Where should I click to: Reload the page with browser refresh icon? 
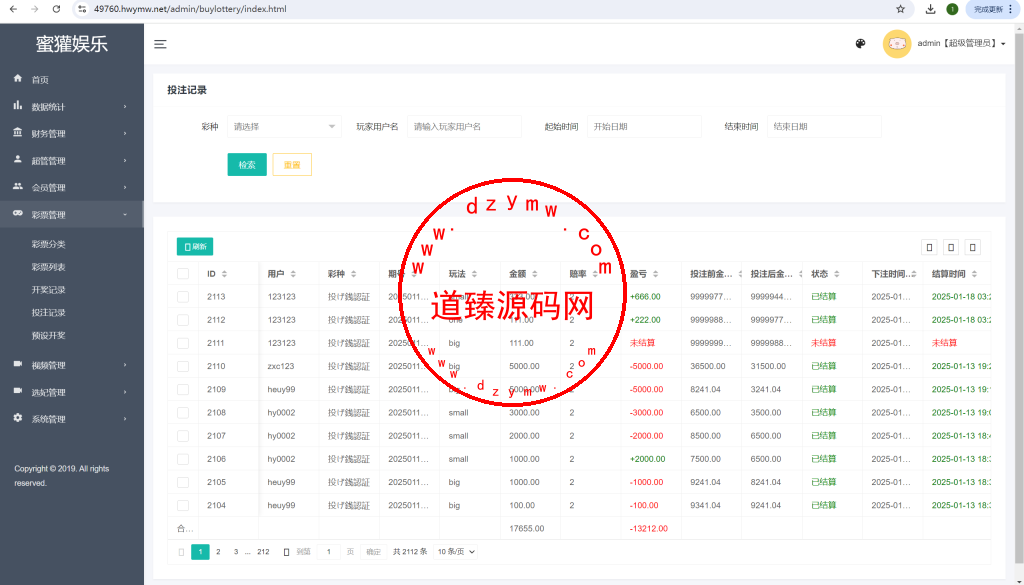pyautogui.click(x=56, y=9)
